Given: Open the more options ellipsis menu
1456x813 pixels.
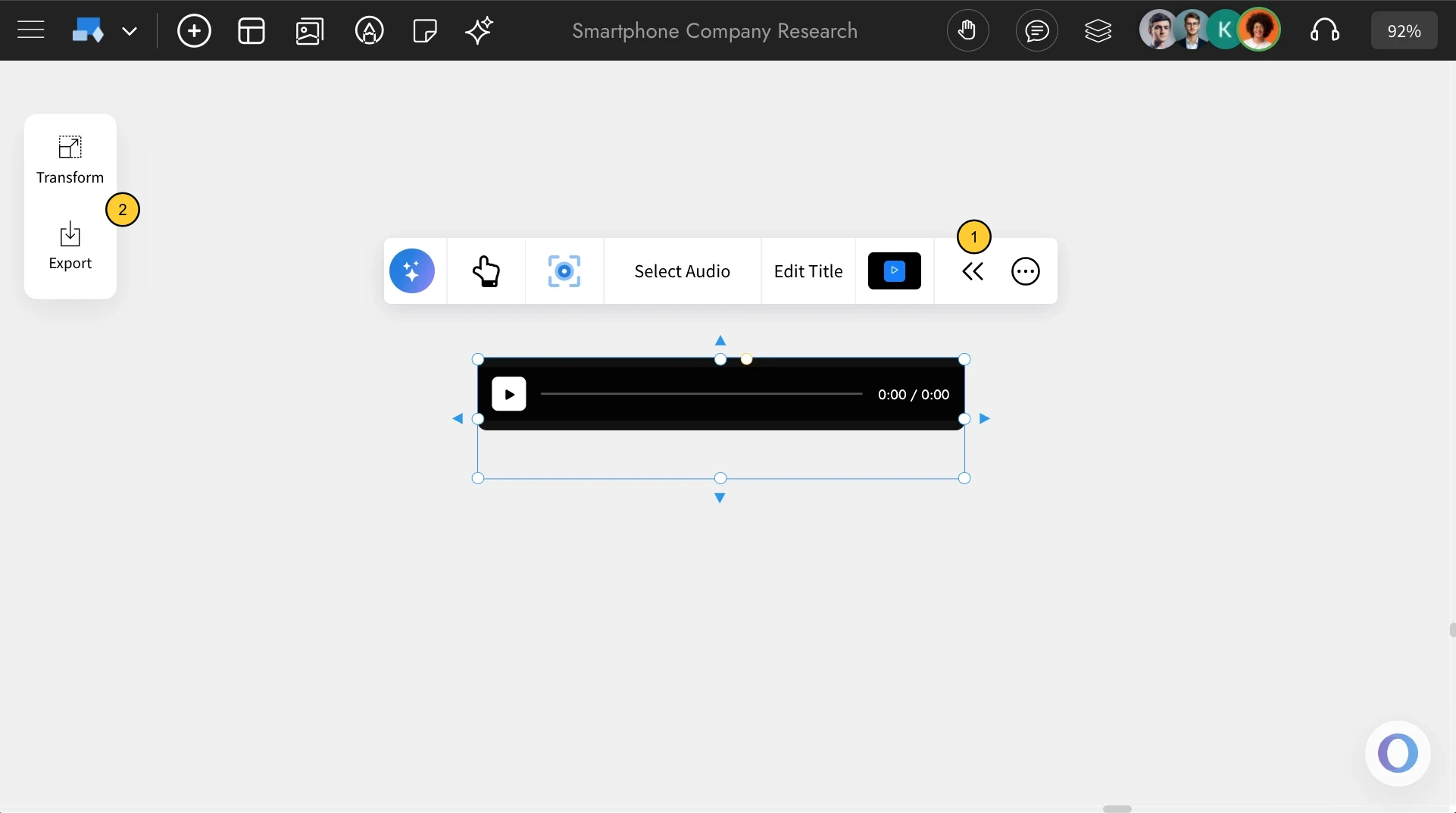Looking at the screenshot, I should (1026, 270).
